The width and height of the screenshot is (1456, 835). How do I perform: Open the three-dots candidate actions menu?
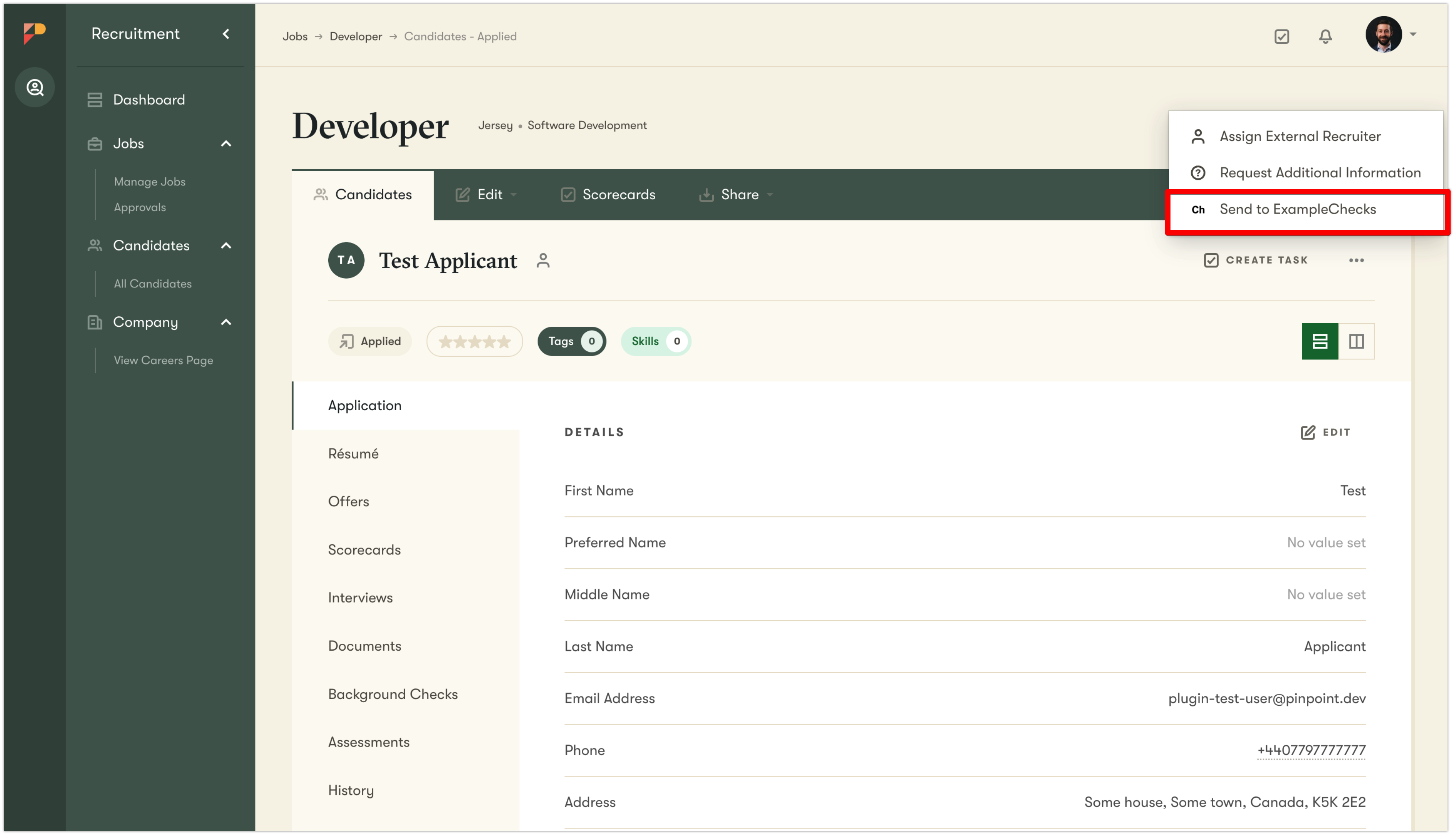1356,261
